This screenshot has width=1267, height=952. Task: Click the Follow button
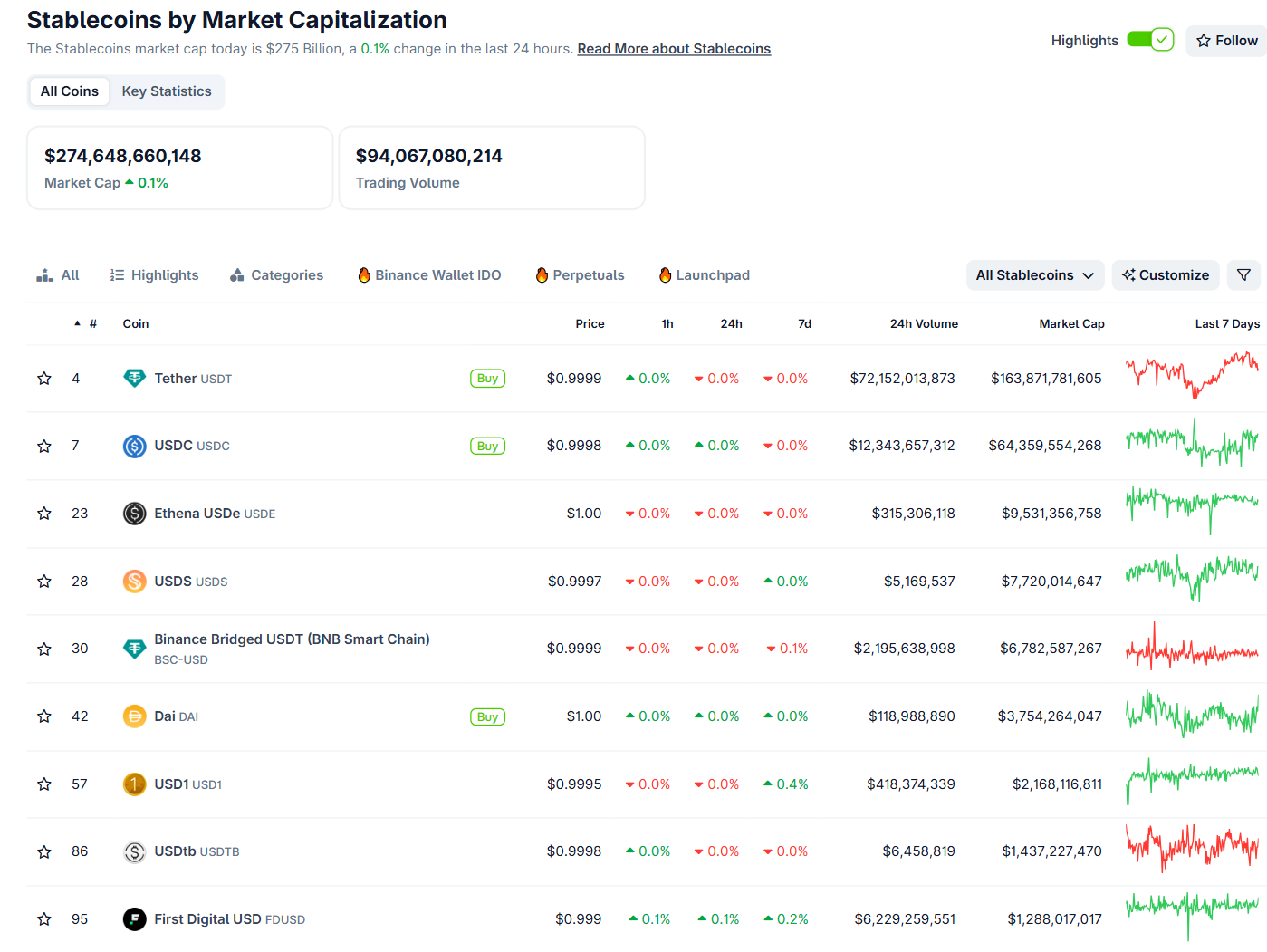1227,41
